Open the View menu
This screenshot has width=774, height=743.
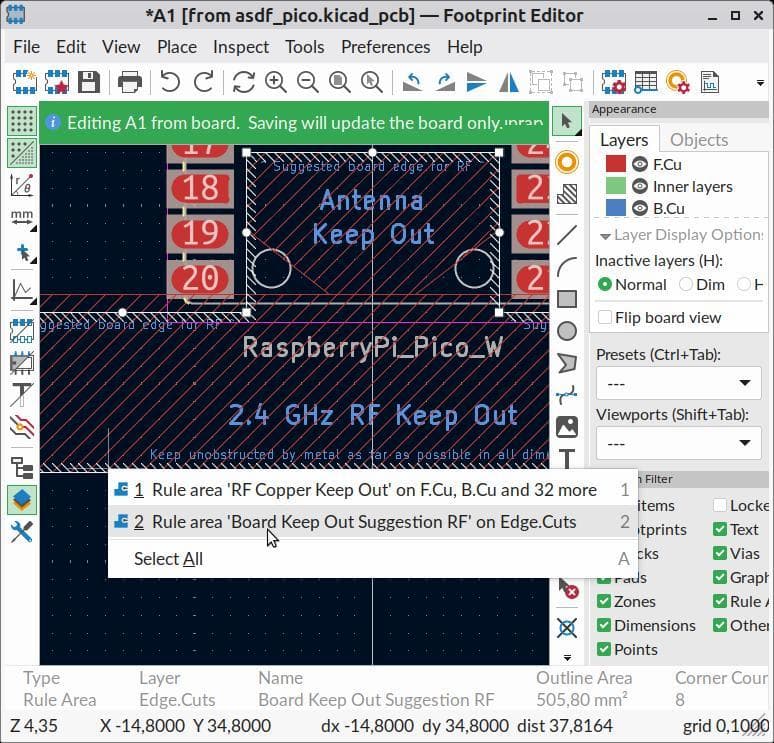[121, 47]
